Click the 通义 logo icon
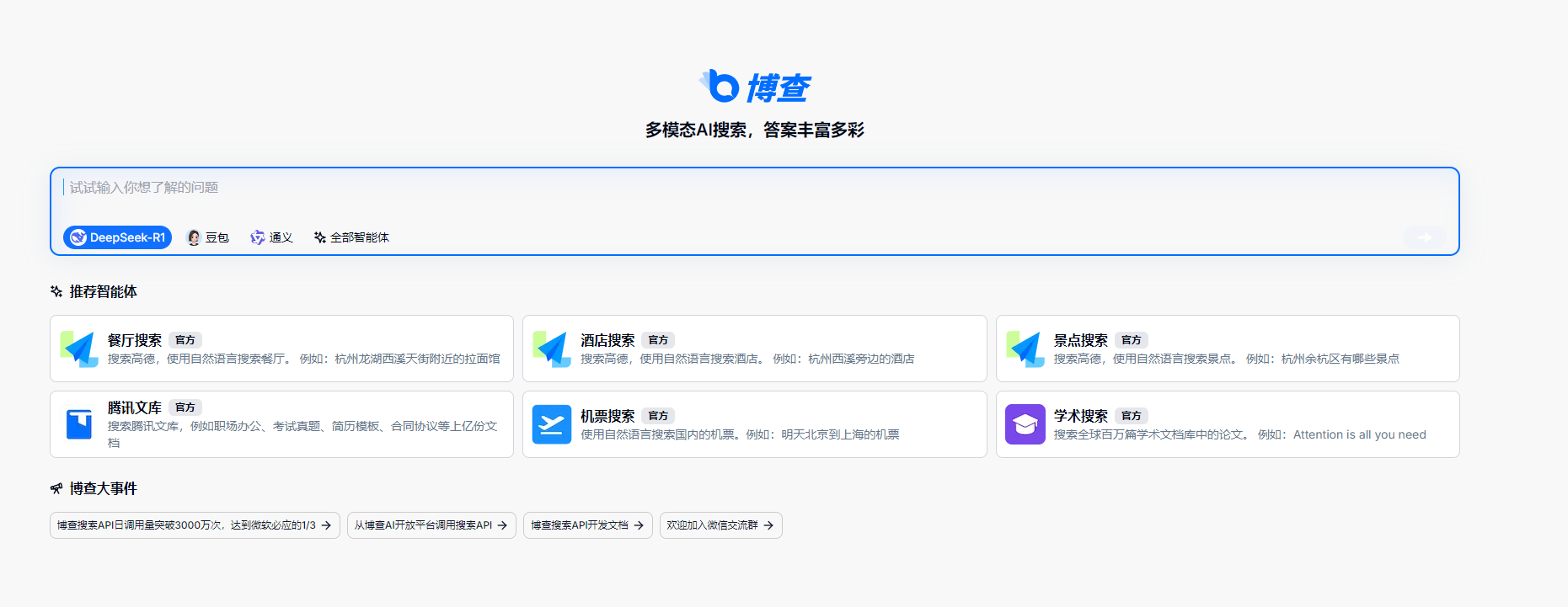The image size is (1568, 607). pos(258,237)
